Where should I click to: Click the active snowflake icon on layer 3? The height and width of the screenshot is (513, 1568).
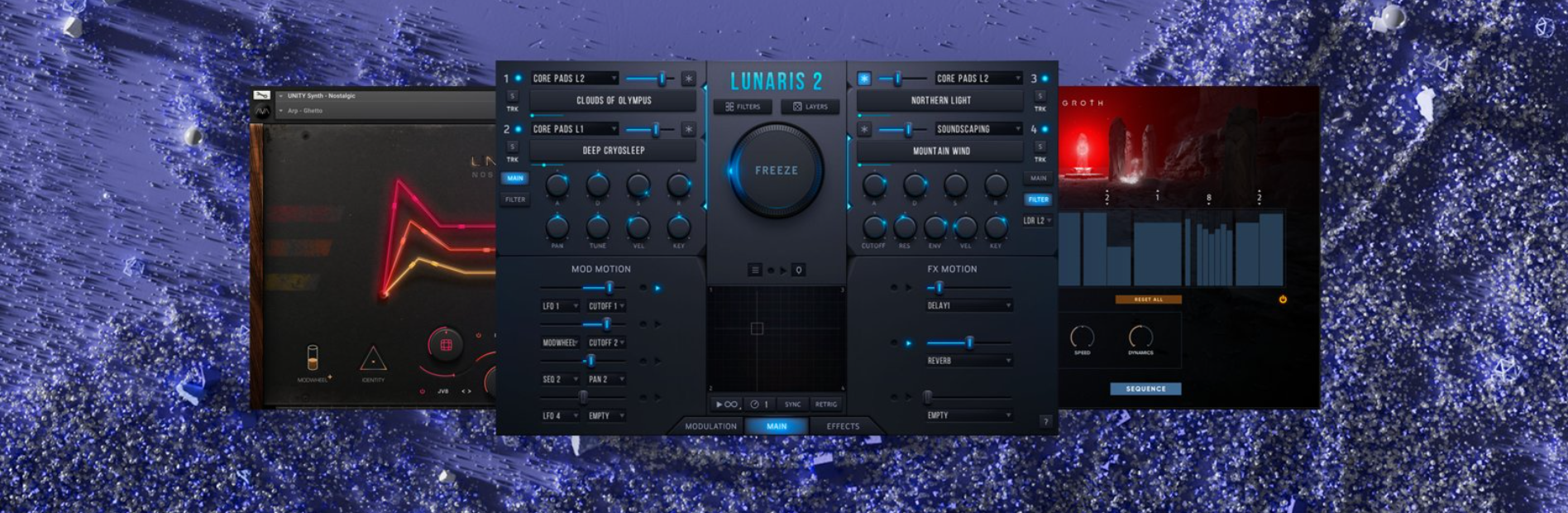point(864,79)
